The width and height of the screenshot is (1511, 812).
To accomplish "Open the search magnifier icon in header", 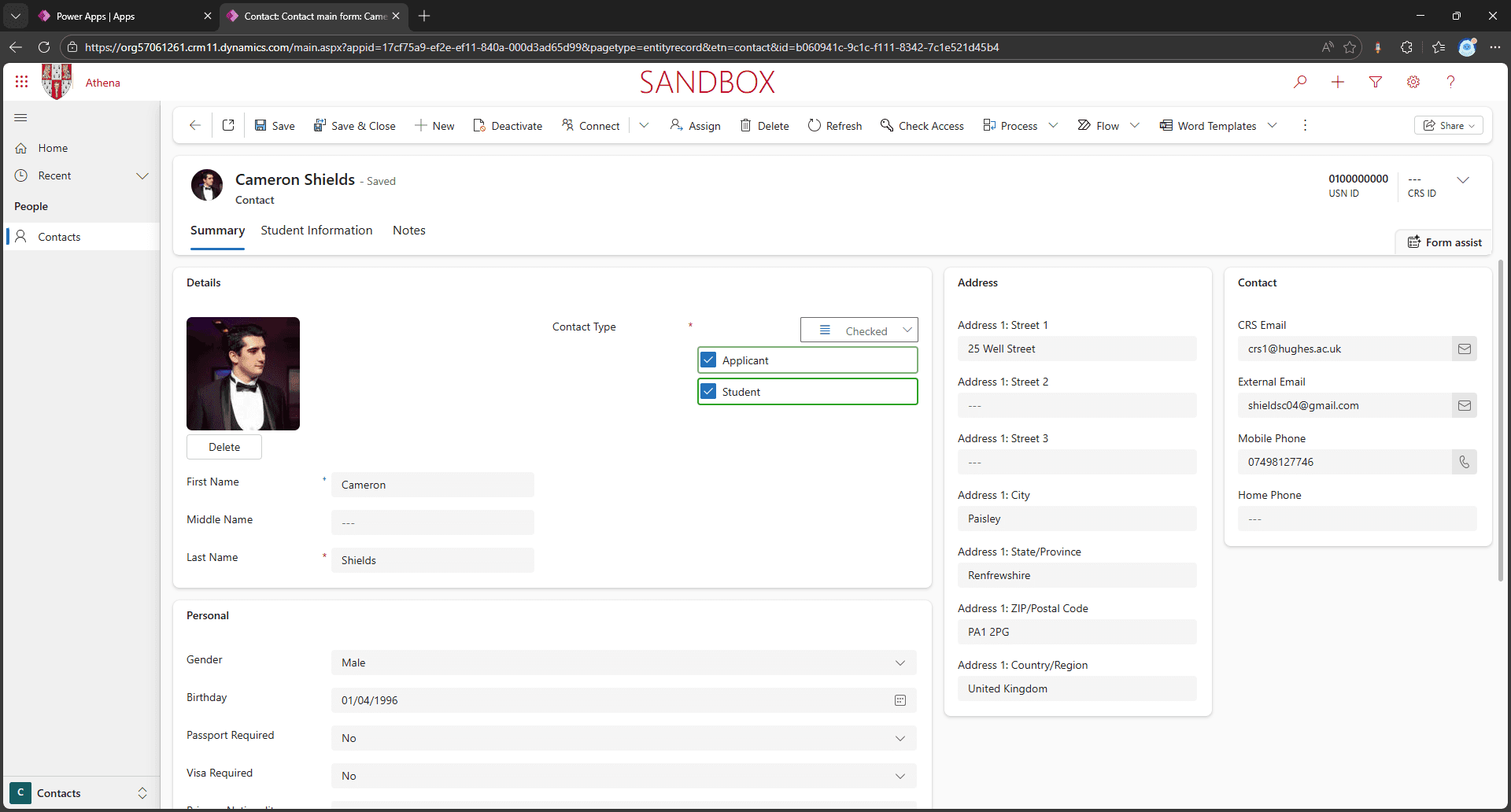I will [x=1300, y=82].
